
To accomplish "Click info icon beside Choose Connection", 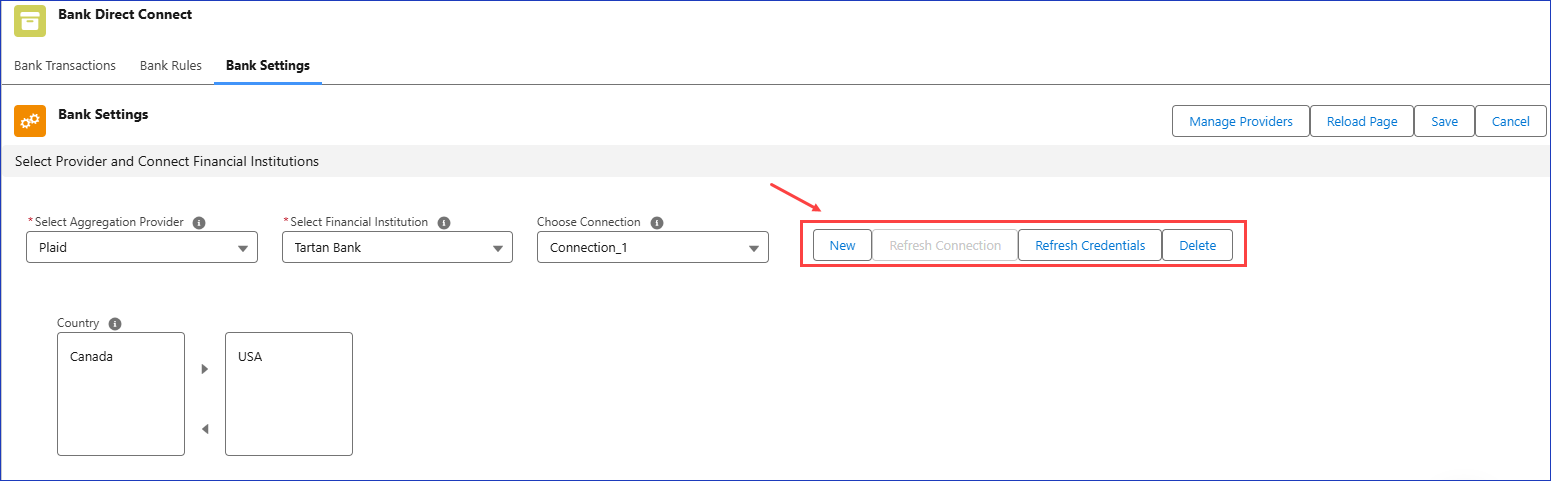I will click(x=657, y=223).
